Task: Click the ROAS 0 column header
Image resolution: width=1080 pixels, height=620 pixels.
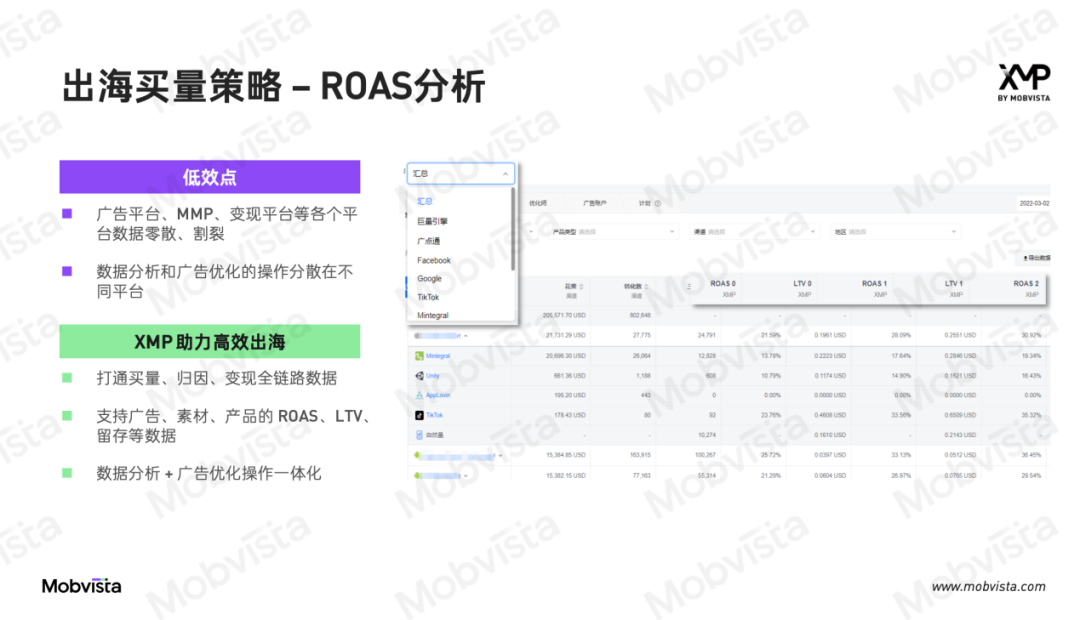Action: click(723, 284)
